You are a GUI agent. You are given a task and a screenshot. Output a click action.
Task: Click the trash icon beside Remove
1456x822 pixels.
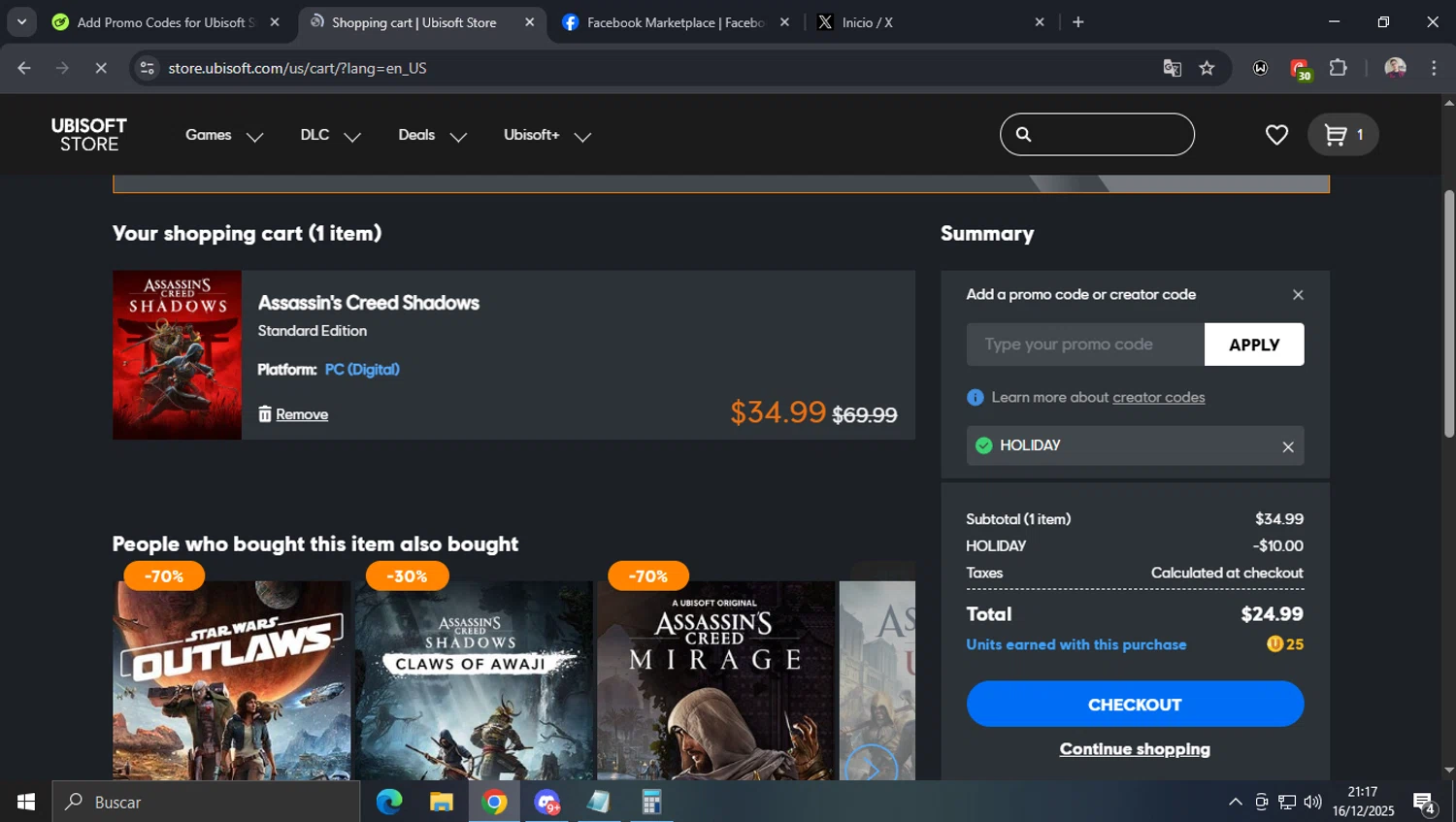click(265, 414)
